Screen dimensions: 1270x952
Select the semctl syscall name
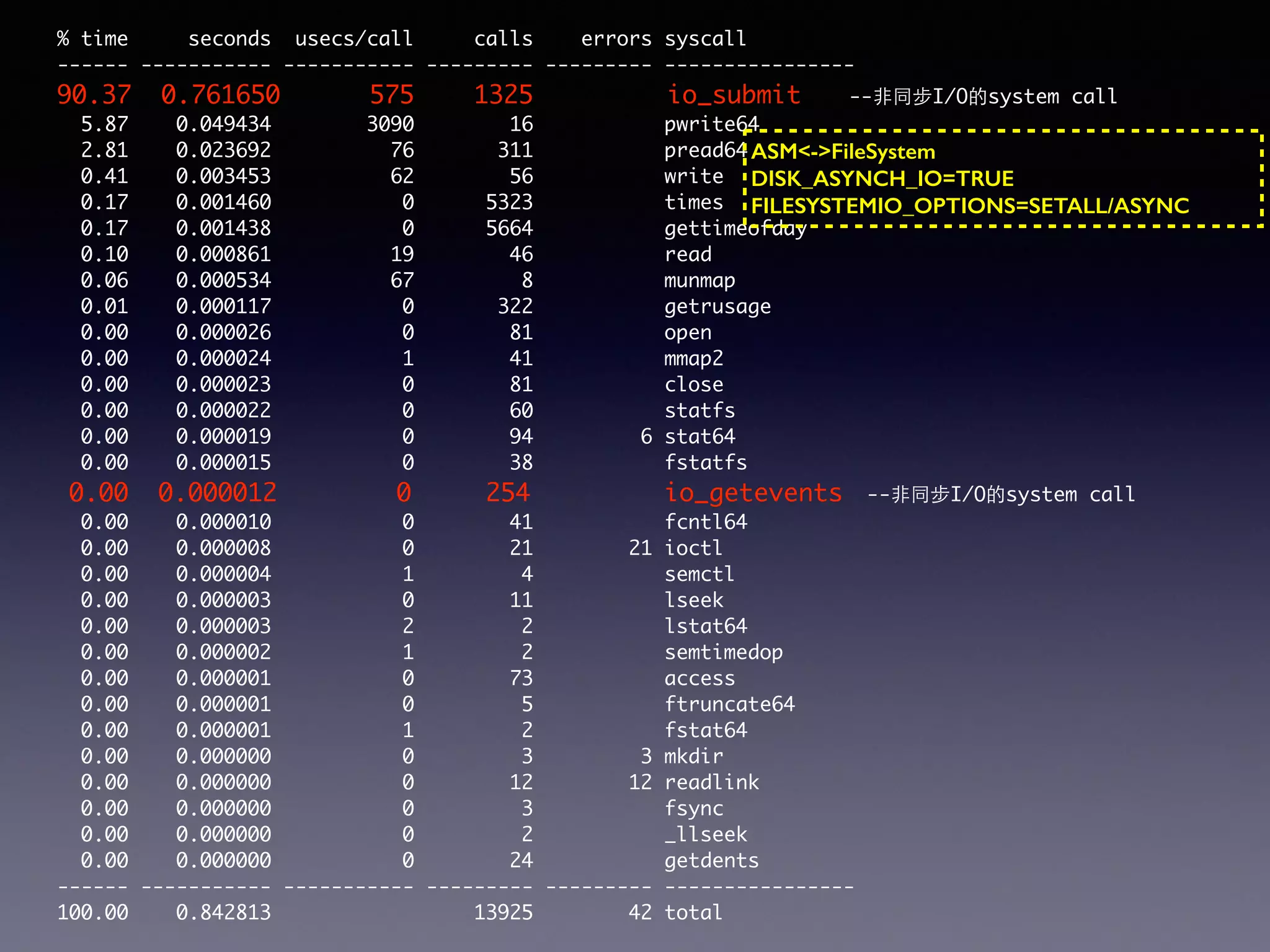[x=699, y=574]
